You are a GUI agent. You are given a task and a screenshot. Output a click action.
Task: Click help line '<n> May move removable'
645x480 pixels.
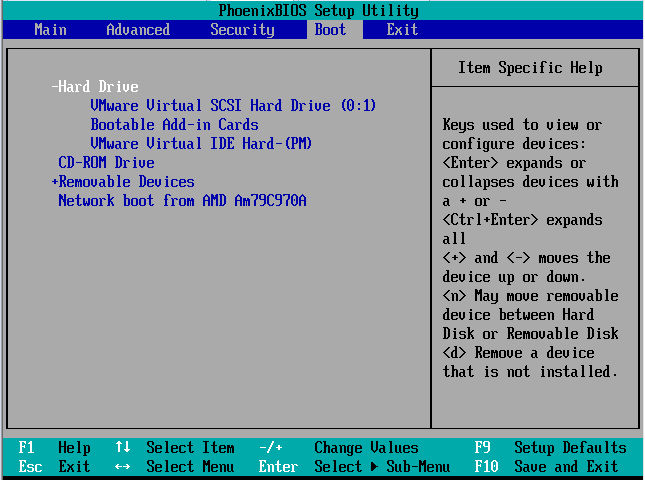[x=531, y=296]
